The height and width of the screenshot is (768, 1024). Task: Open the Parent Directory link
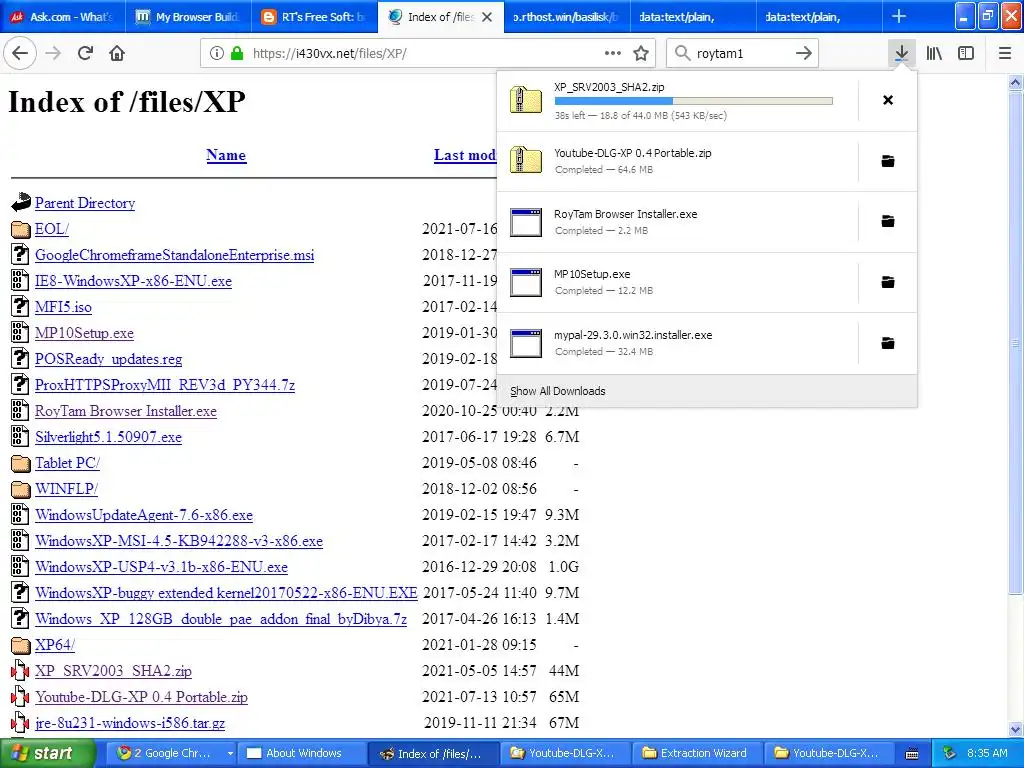coord(85,203)
